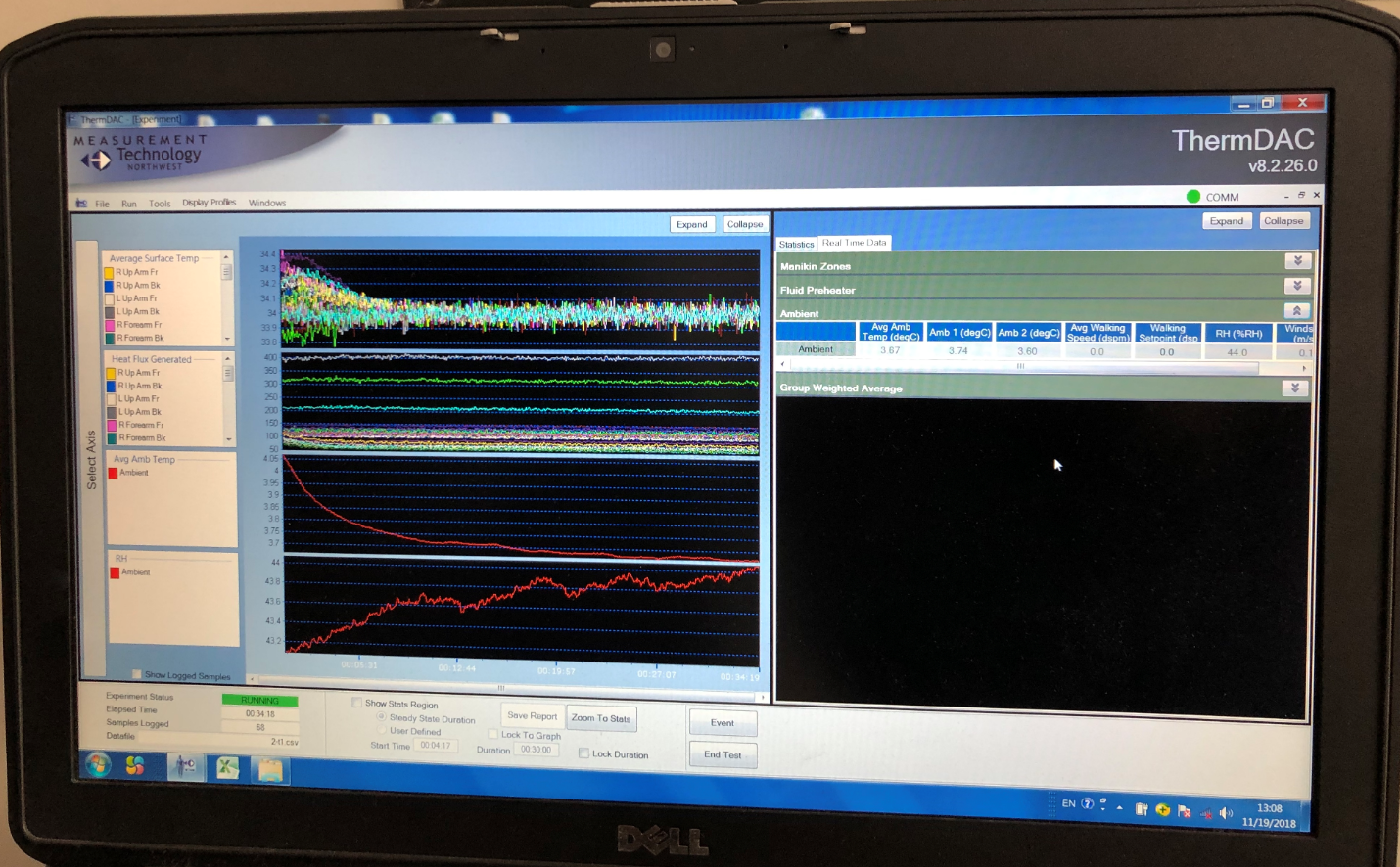This screenshot has width=1400, height=867.
Task: Switch to the Statistics tab
Action: point(797,244)
